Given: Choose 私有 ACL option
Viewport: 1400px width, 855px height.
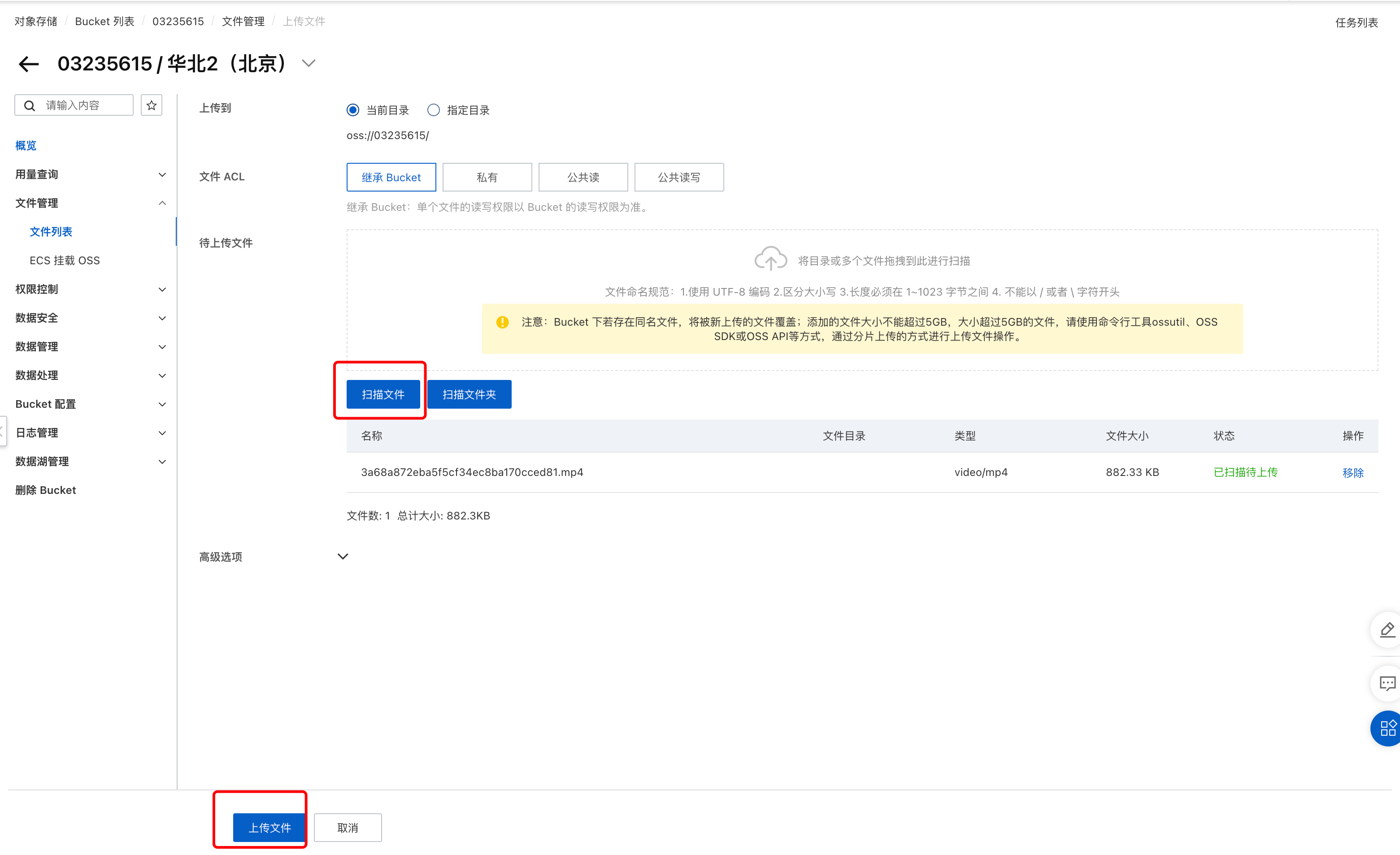Looking at the screenshot, I should tap(487, 177).
